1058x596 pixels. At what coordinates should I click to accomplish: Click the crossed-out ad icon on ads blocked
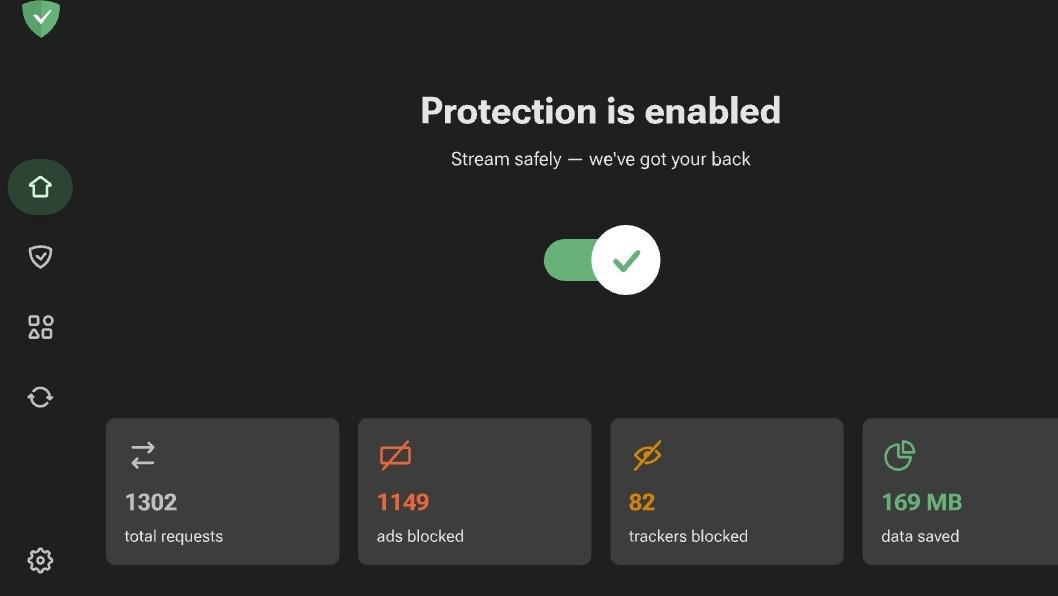394,455
